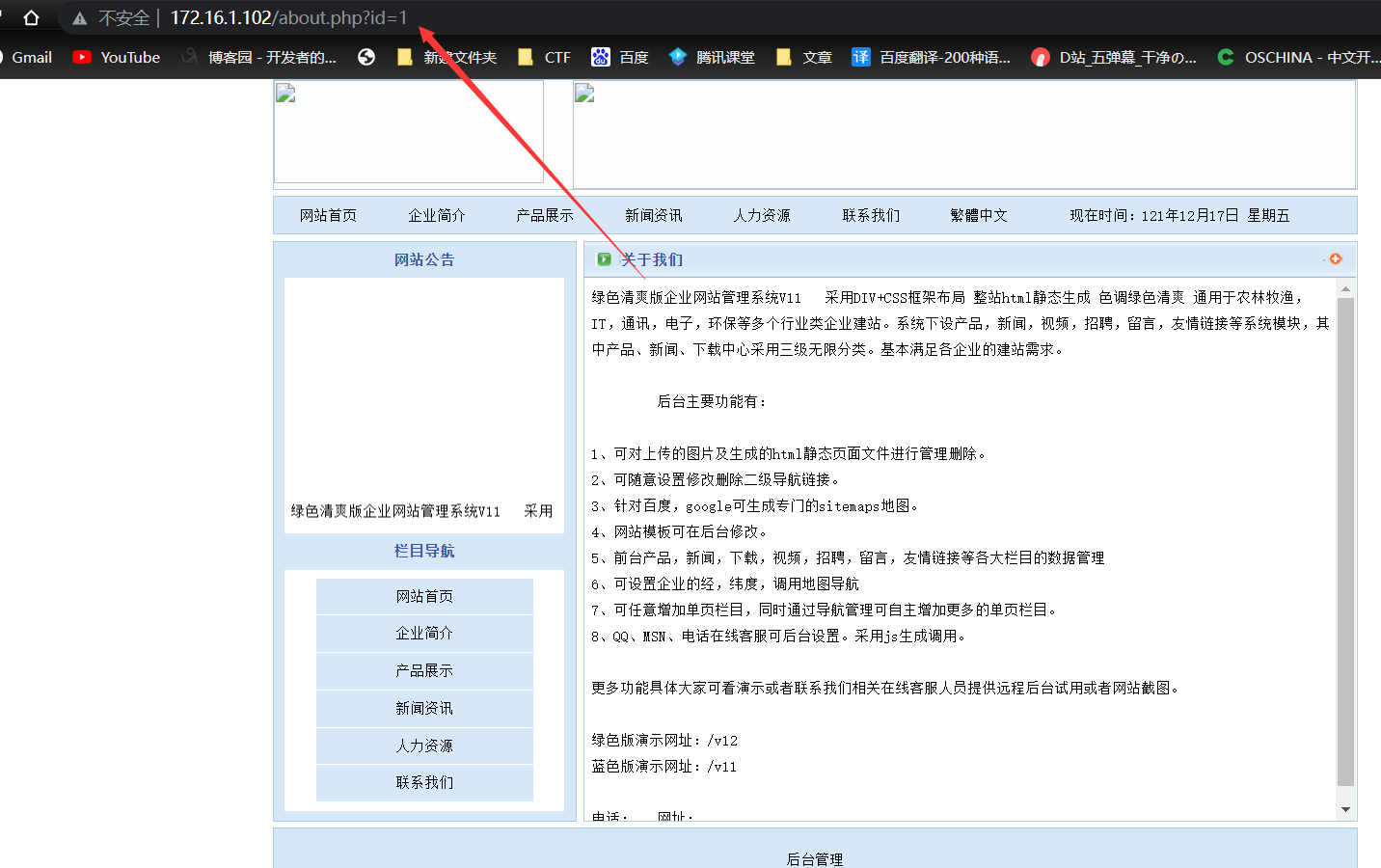The height and width of the screenshot is (868, 1381).
Task: Open the OSCHINA bookmark
Action: point(1298,57)
